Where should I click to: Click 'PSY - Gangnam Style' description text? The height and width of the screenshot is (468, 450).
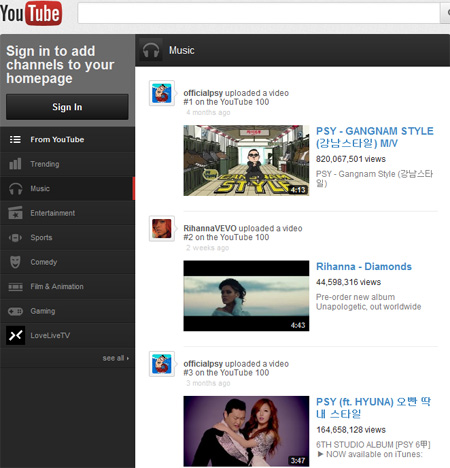tap(374, 178)
